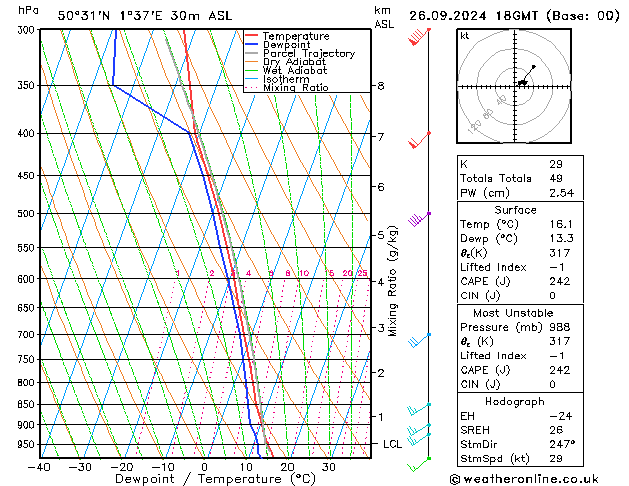Open the weatheronline.co.uk copyright link
629x486 pixels.
(524, 479)
